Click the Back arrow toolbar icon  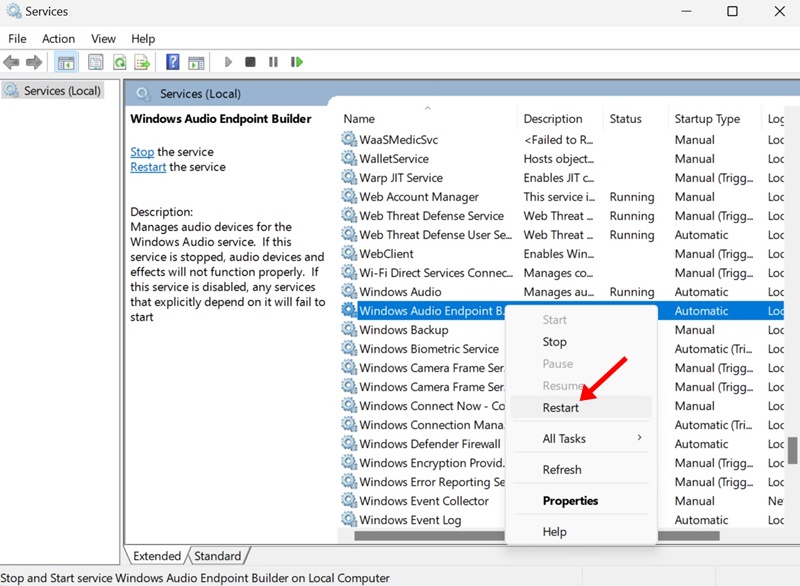click(x=11, y=62)
